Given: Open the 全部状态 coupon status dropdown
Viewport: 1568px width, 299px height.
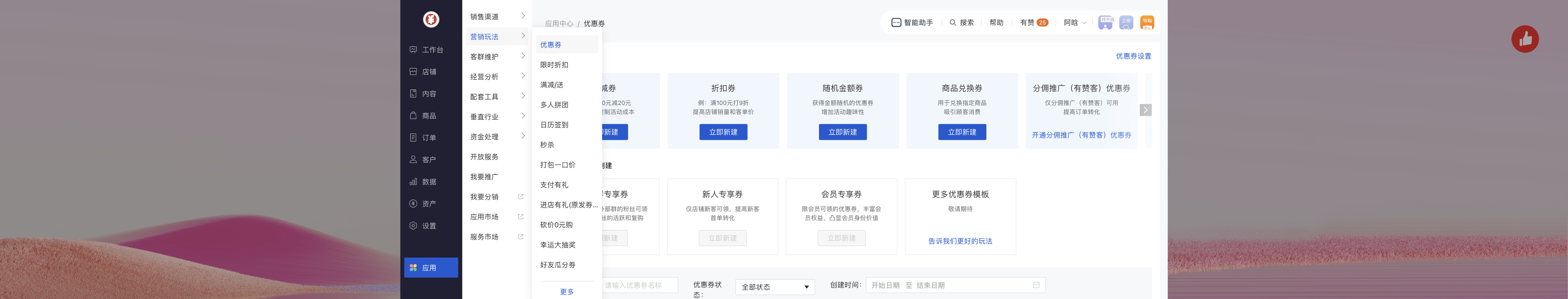Looking at the screenshot, I should point(775,287).
